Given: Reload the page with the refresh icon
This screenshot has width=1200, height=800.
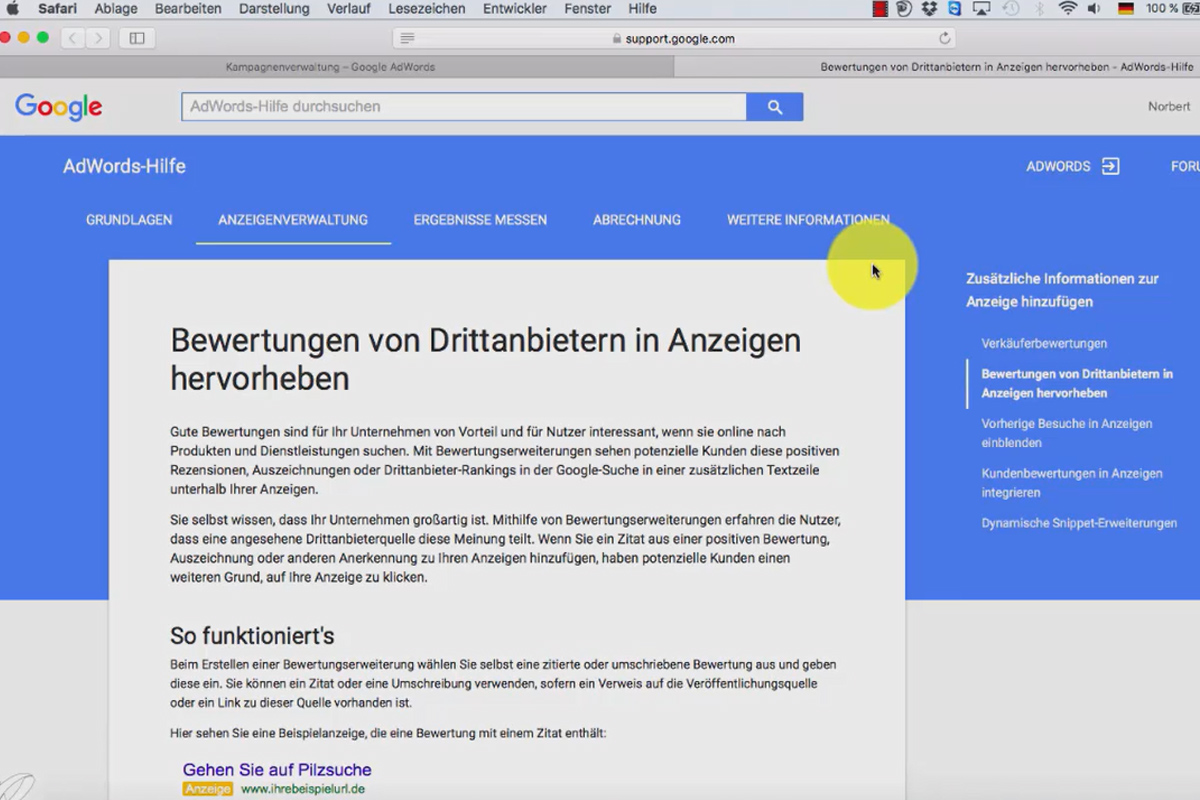Looking at the screenshot, I should pyautogui.click(x=944, y=39).
